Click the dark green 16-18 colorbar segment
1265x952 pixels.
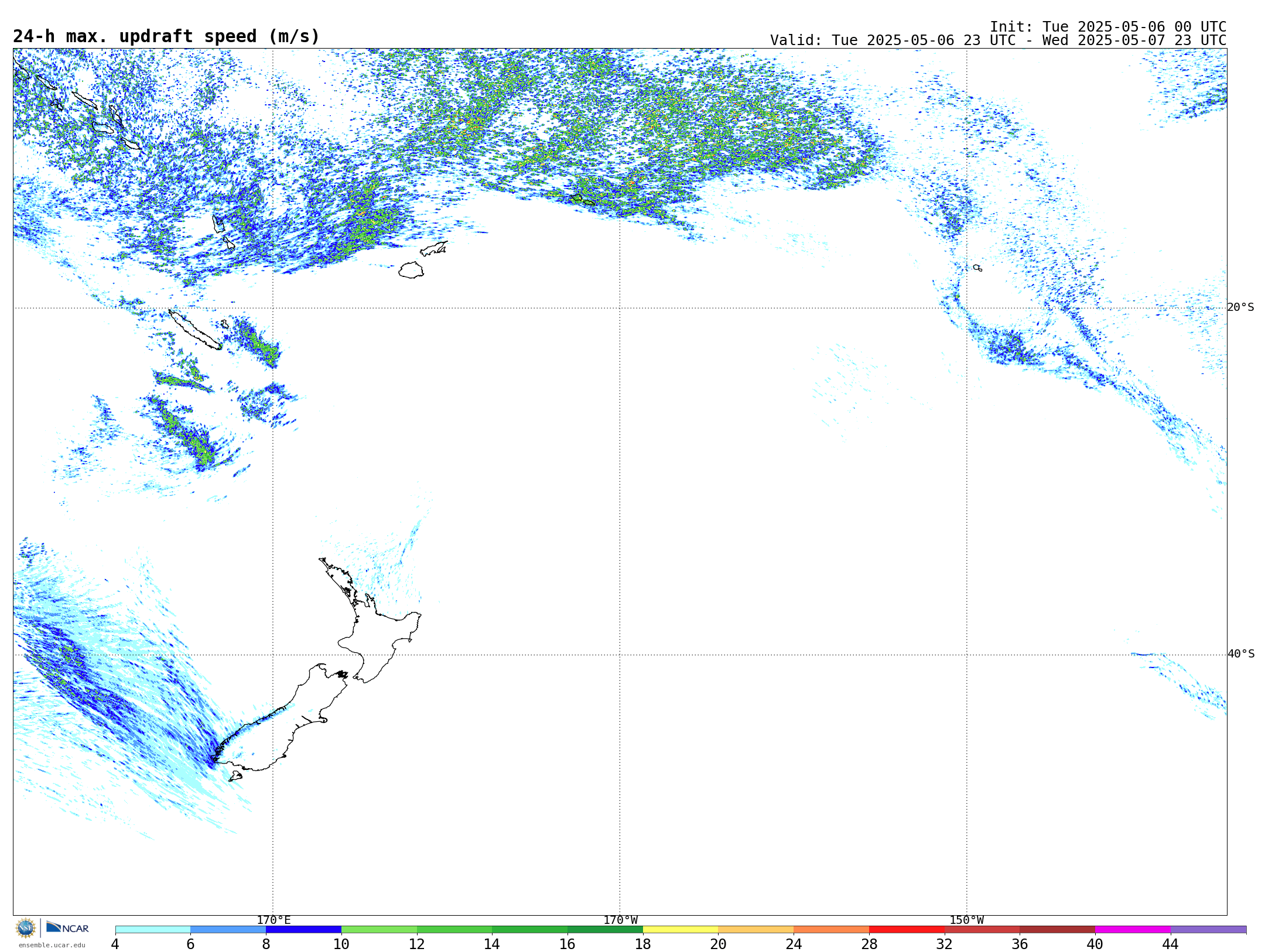[x=605, y=930]
